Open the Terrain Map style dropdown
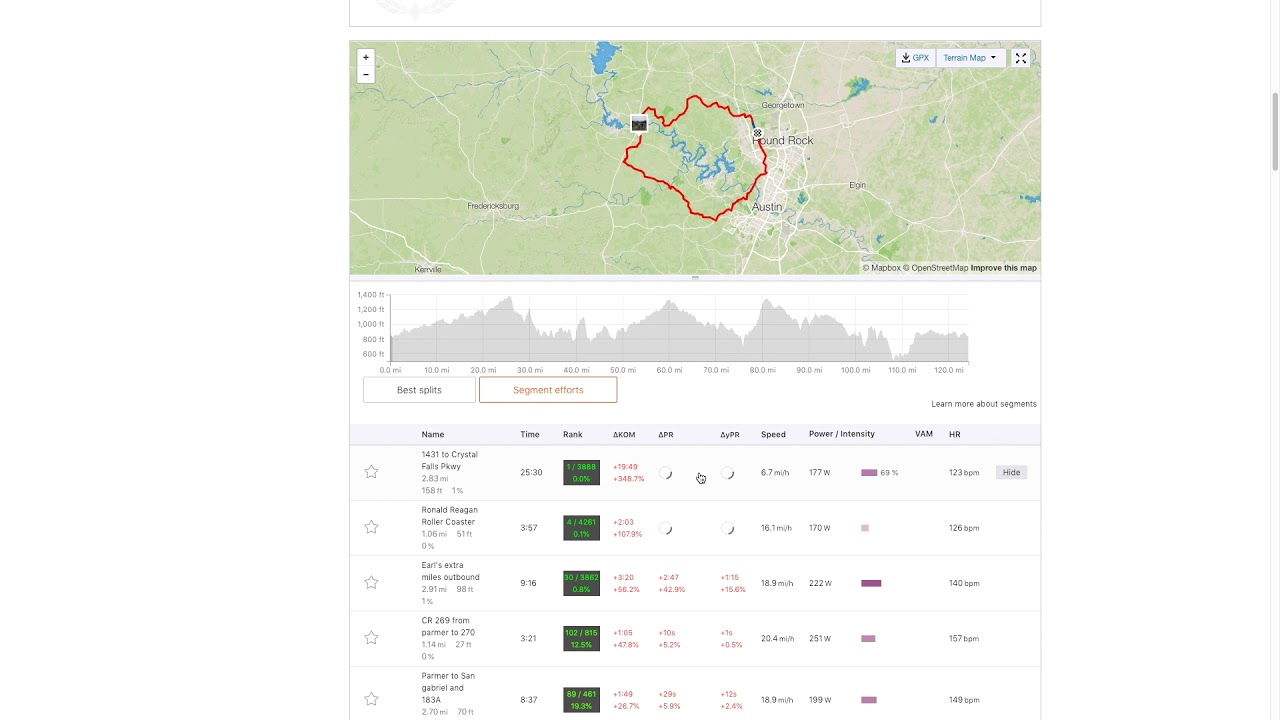This screenshot has width=1280, height=720. 969,58
